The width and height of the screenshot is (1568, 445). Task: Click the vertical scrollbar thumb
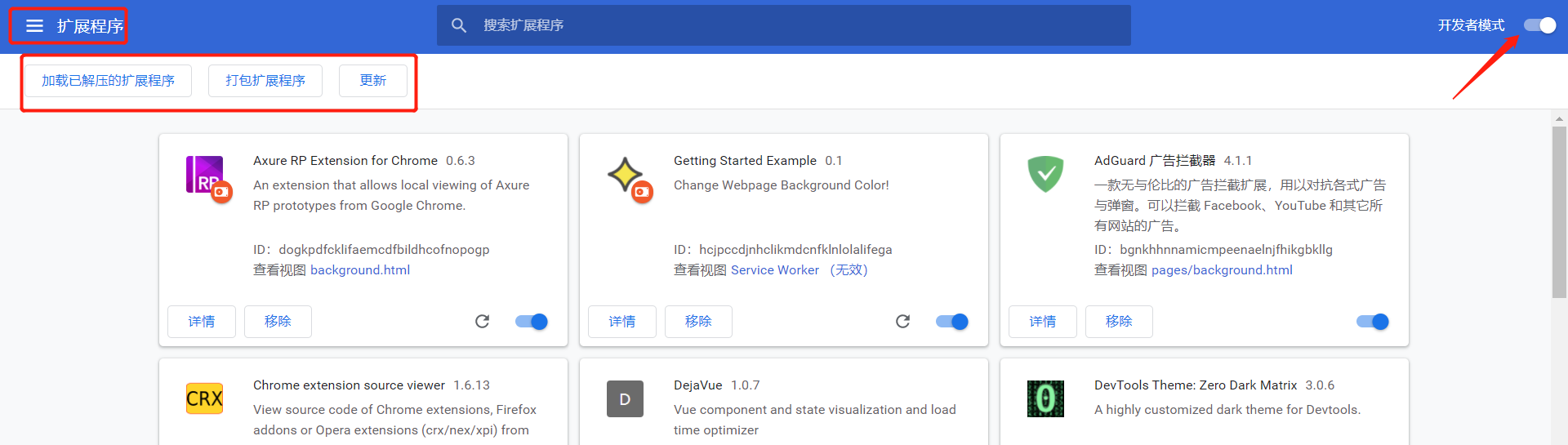pos(1560,212)
